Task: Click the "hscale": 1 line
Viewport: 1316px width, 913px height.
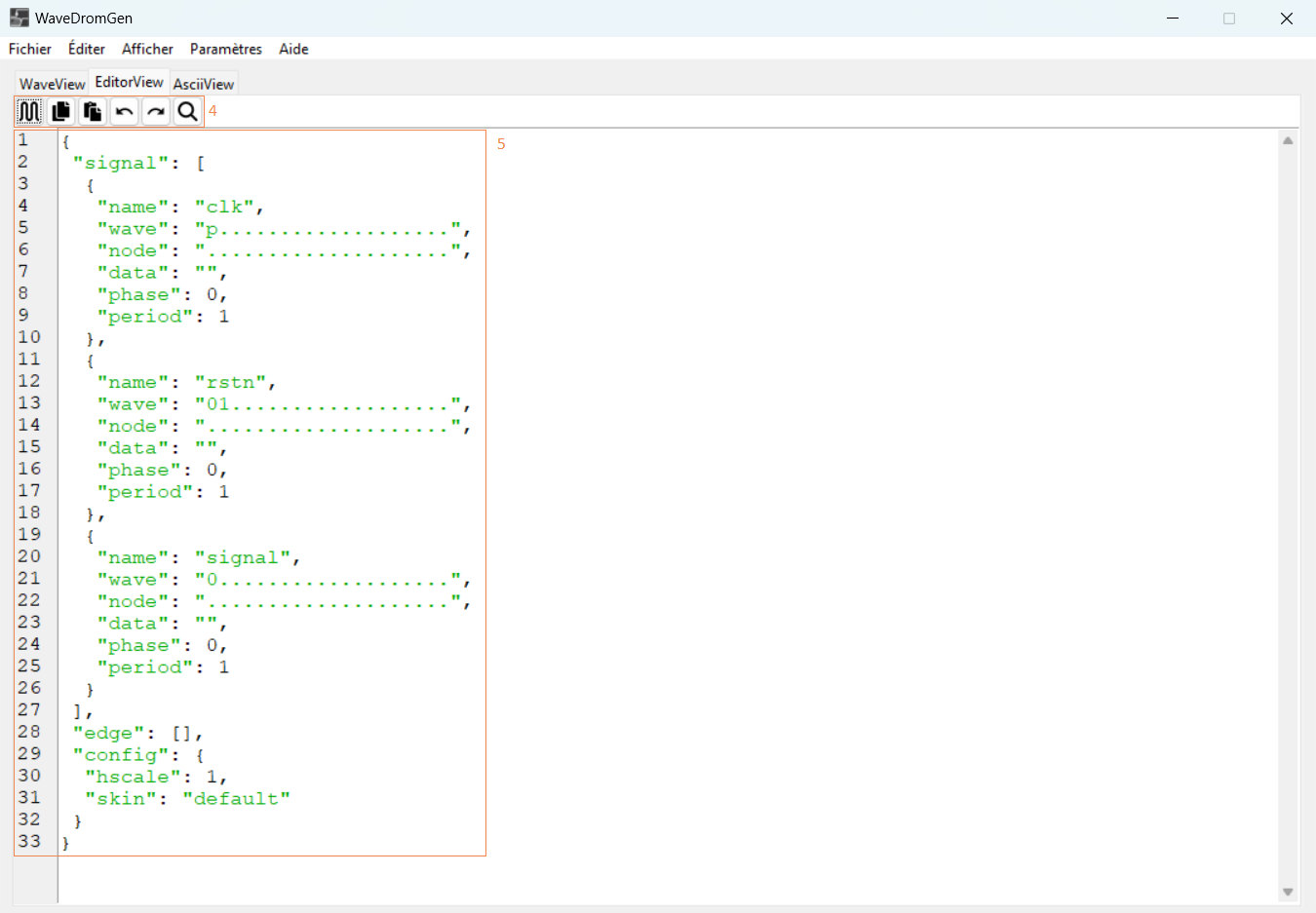Action: click(156, 777)
